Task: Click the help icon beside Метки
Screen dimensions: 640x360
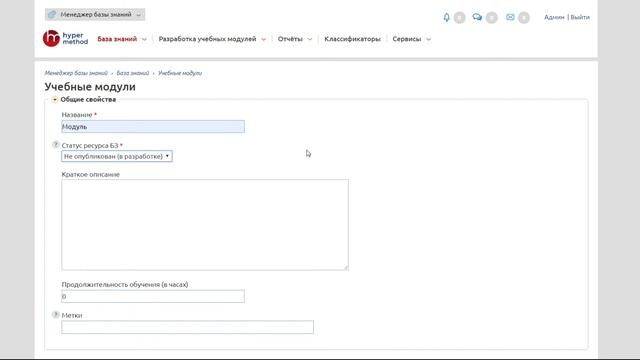Action: coord(56,314)
